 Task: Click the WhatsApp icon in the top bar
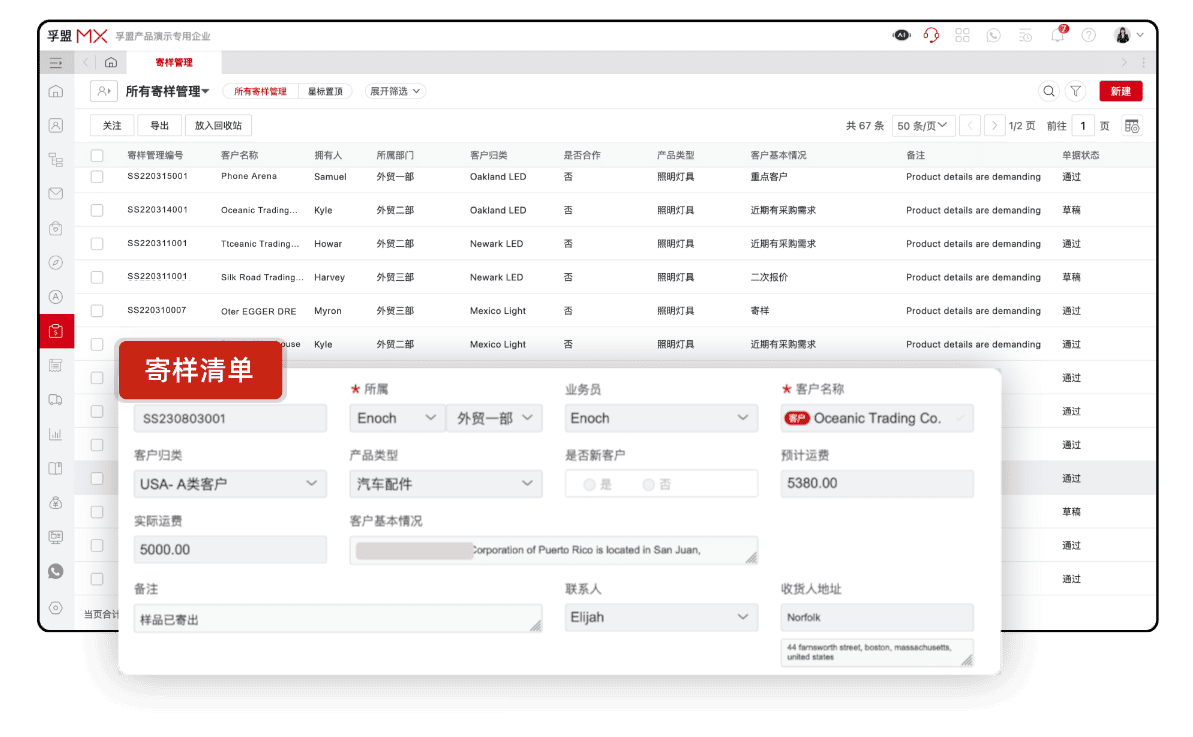point(994,35)
